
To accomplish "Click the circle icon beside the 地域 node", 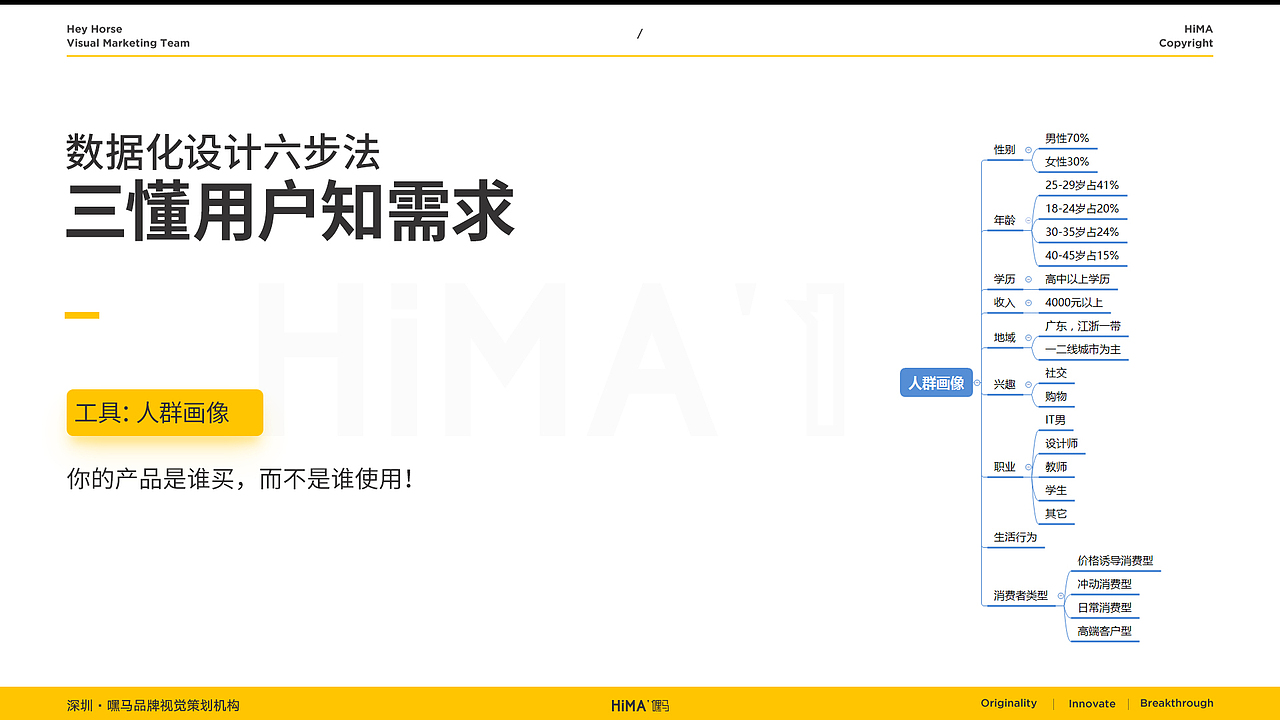I will [x=1029, y=335].
